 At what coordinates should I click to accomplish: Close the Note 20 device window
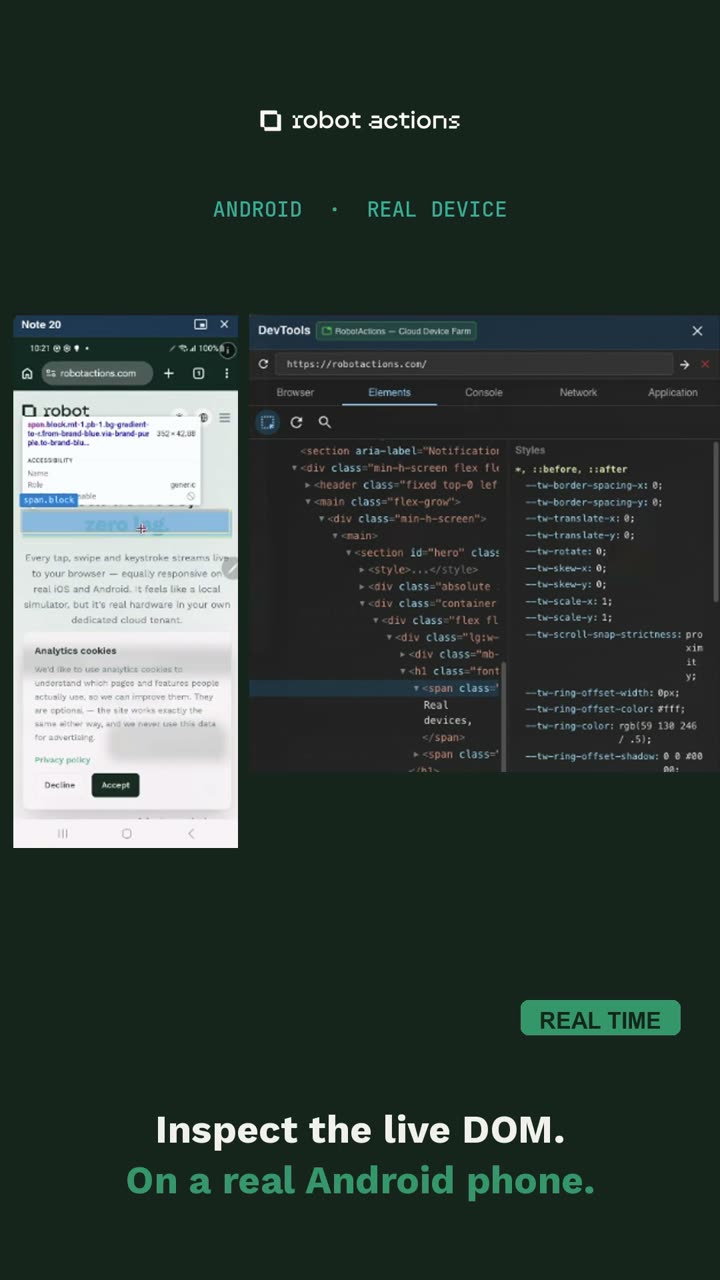pos(224,325)
